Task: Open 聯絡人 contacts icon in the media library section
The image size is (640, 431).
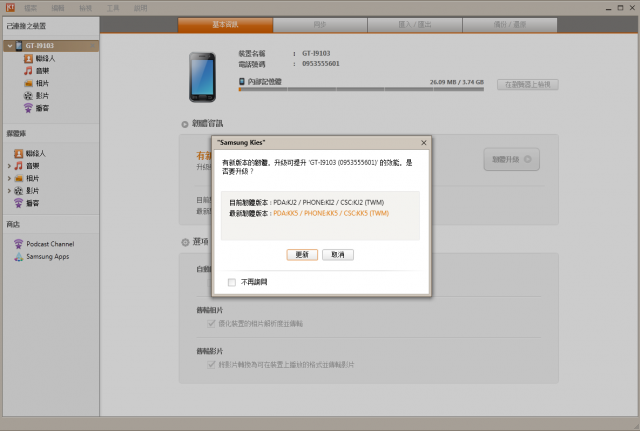Action: [18, 153]
